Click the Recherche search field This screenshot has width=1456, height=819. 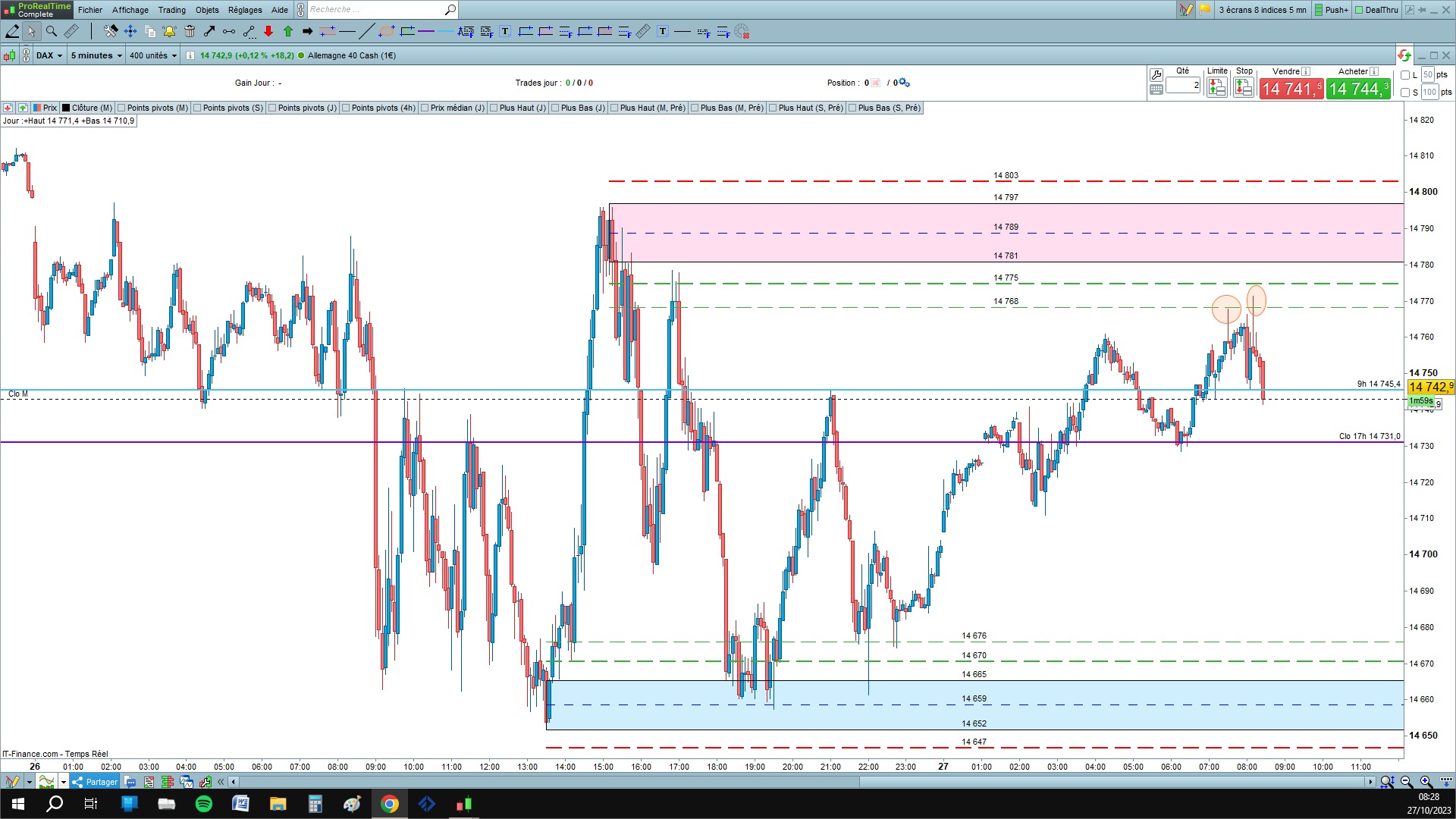375,10
